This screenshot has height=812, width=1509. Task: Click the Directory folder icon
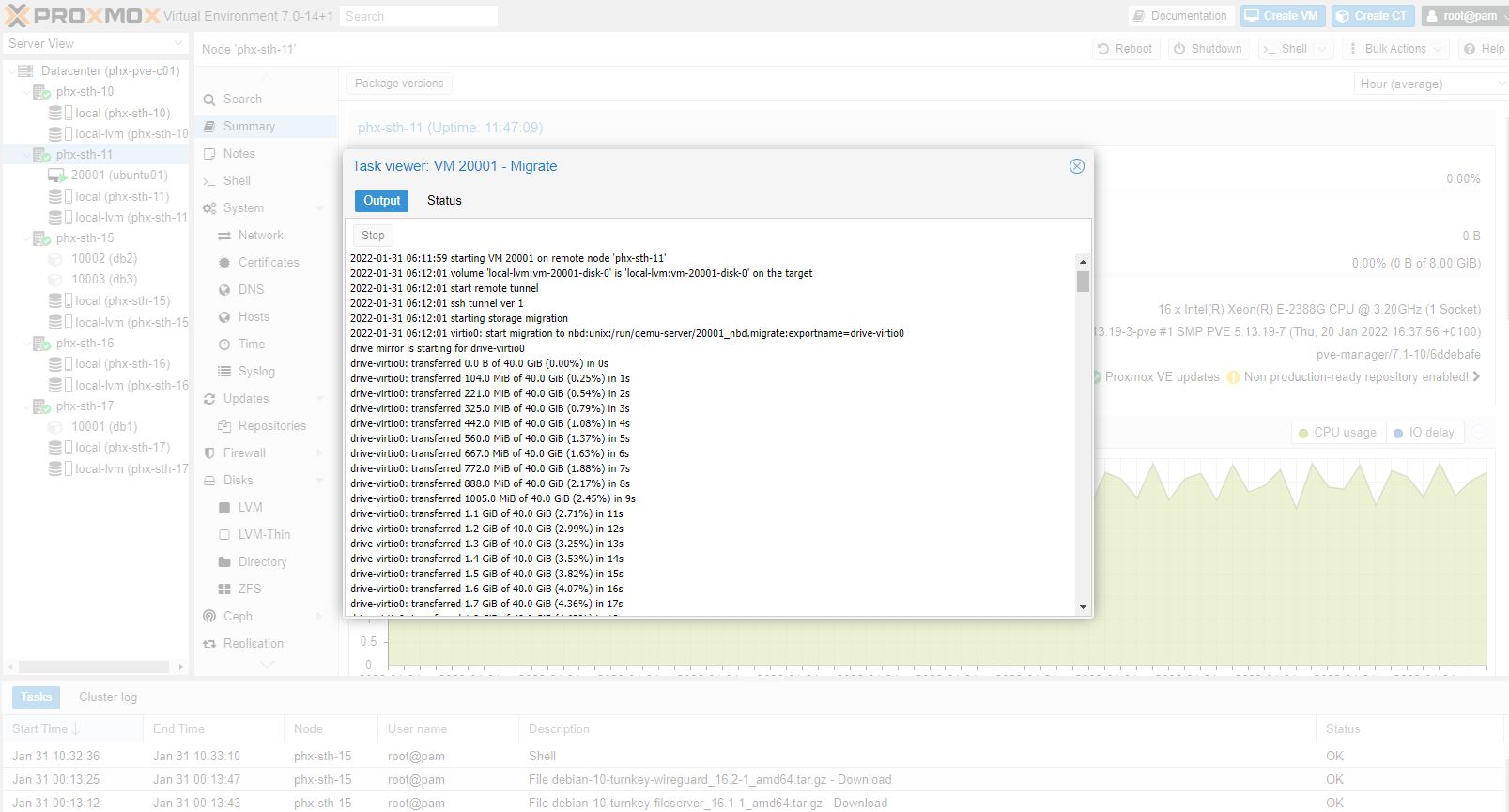click(224, 562)
